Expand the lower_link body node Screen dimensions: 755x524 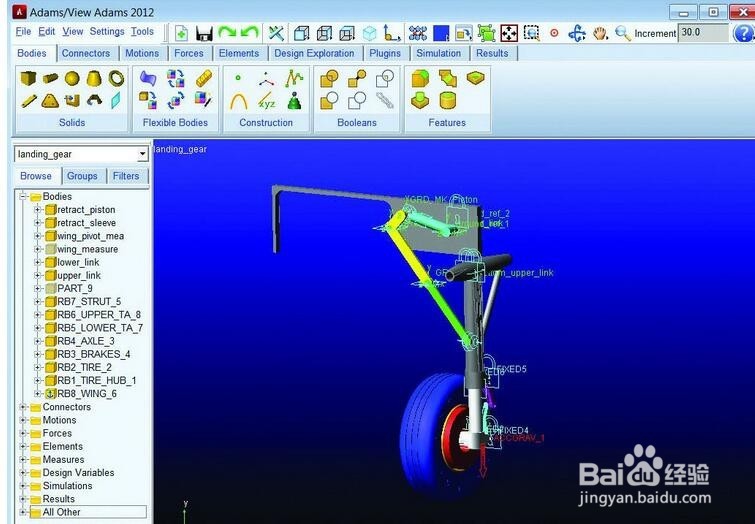pyautogui.click(x=37, y=262)
